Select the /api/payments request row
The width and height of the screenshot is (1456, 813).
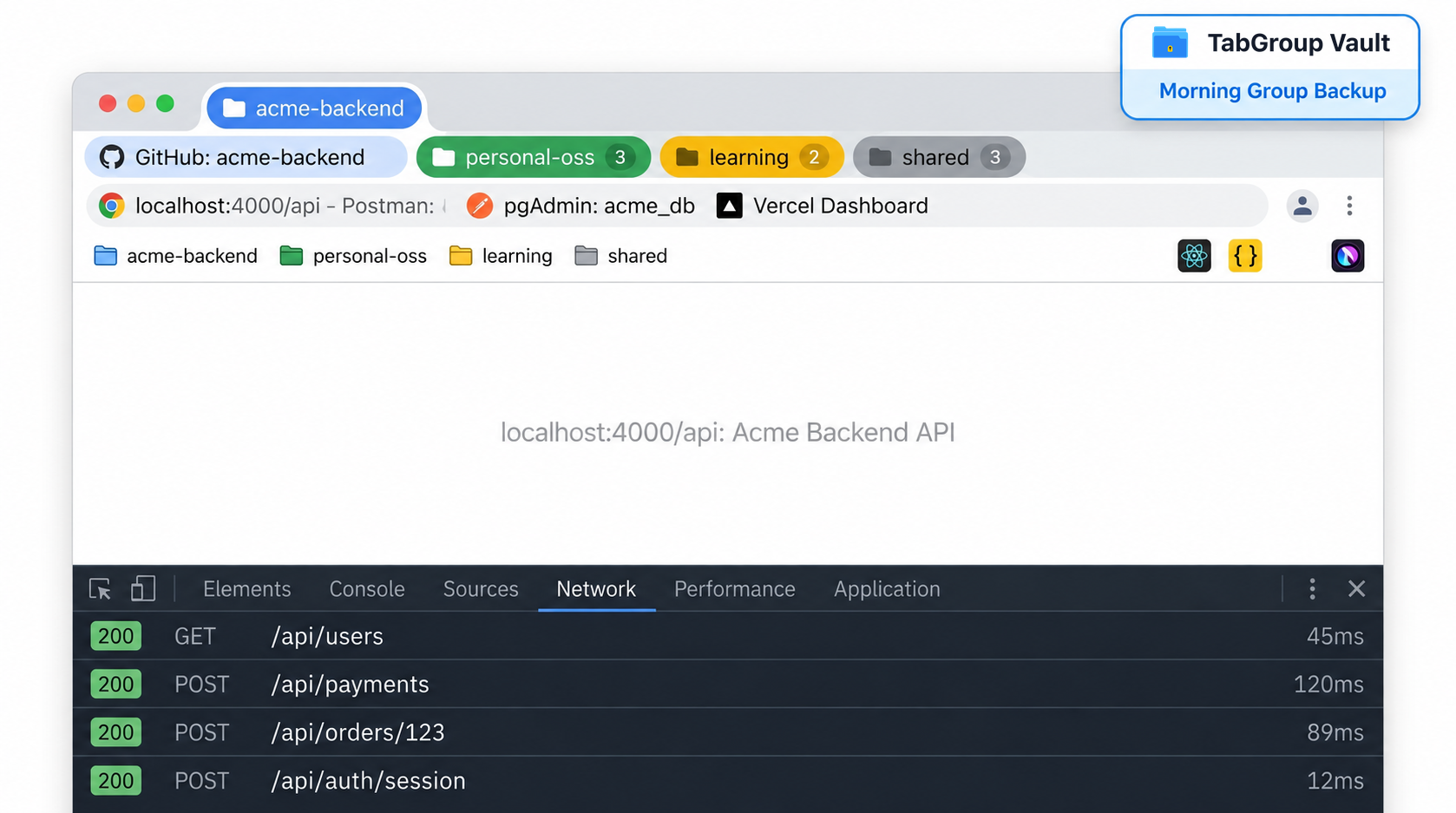pos(728,685)
